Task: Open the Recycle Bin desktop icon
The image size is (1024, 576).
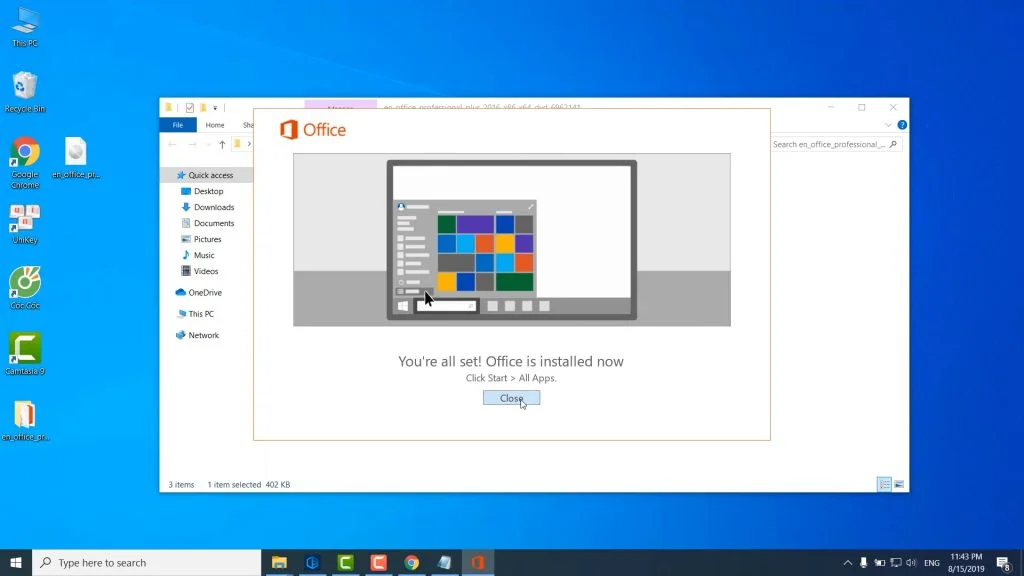Action: pos(25,88)
